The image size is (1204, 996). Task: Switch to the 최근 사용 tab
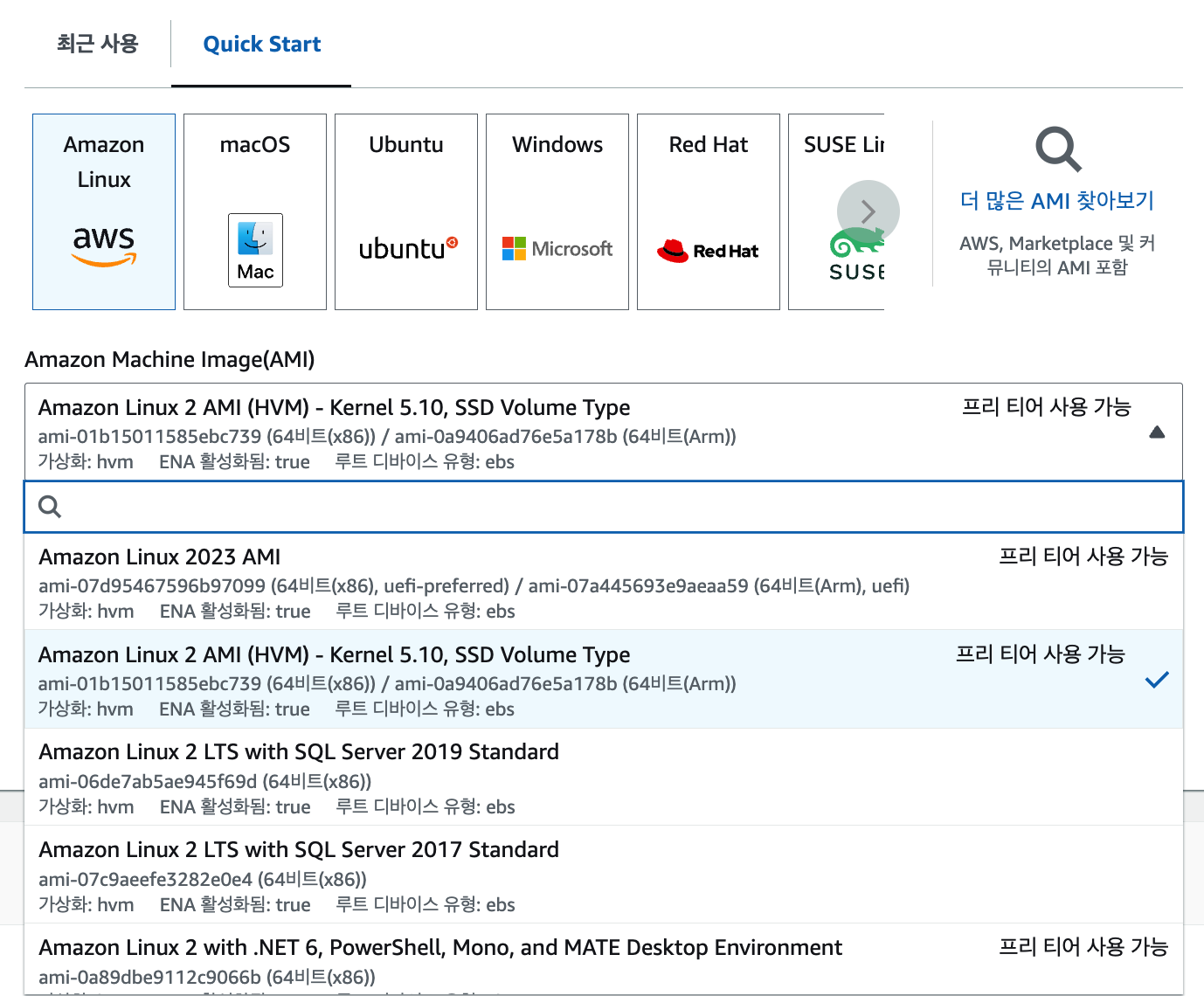click(x=97, y=44)
